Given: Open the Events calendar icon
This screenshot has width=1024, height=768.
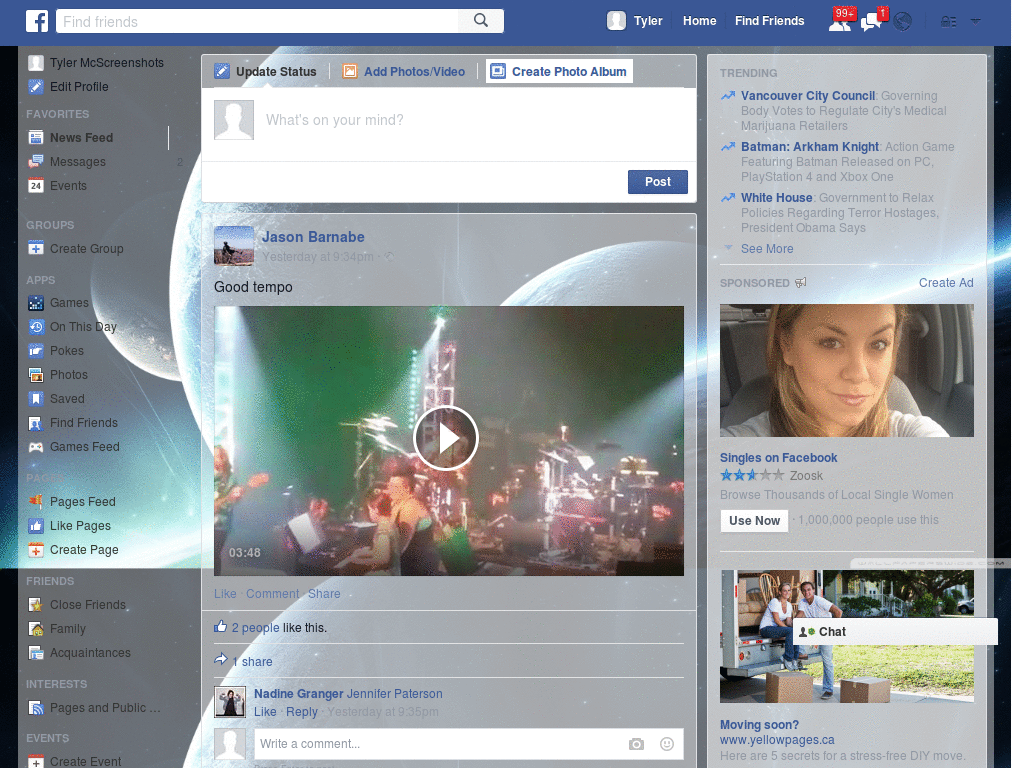Looking at the screenshot, I should pos(36,185).
